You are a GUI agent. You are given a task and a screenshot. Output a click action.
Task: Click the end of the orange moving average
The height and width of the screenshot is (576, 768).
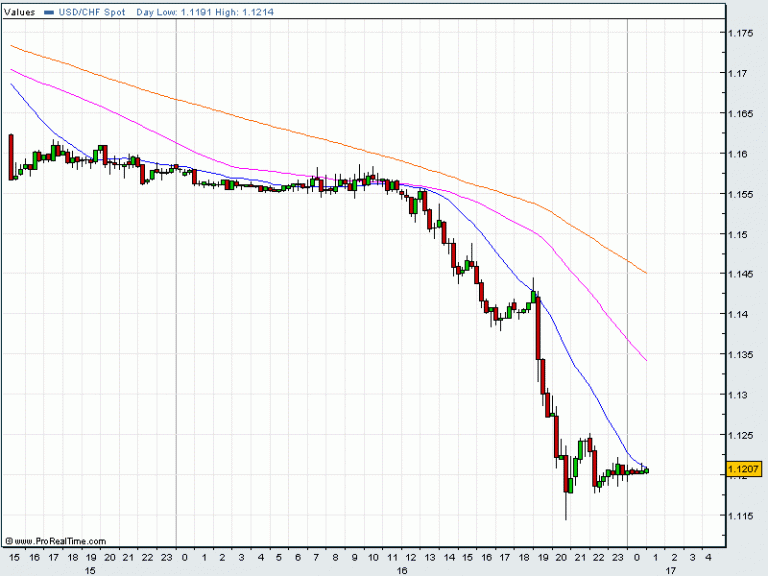coord(646,272)
